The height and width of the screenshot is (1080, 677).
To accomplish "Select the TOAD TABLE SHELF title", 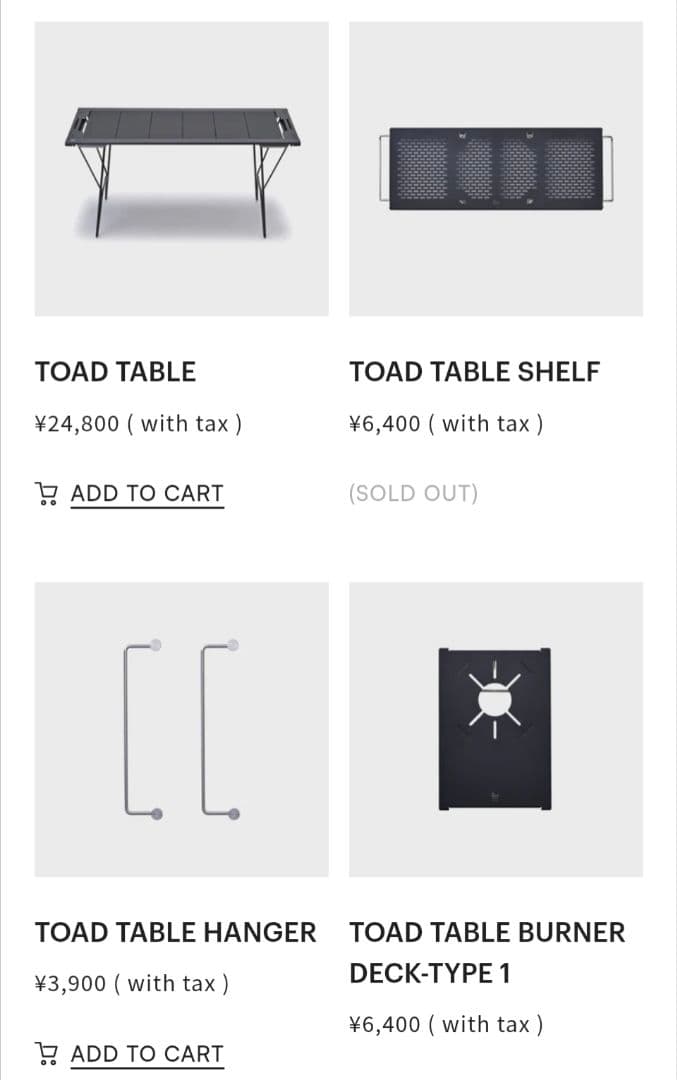I will tap(474, 372).
